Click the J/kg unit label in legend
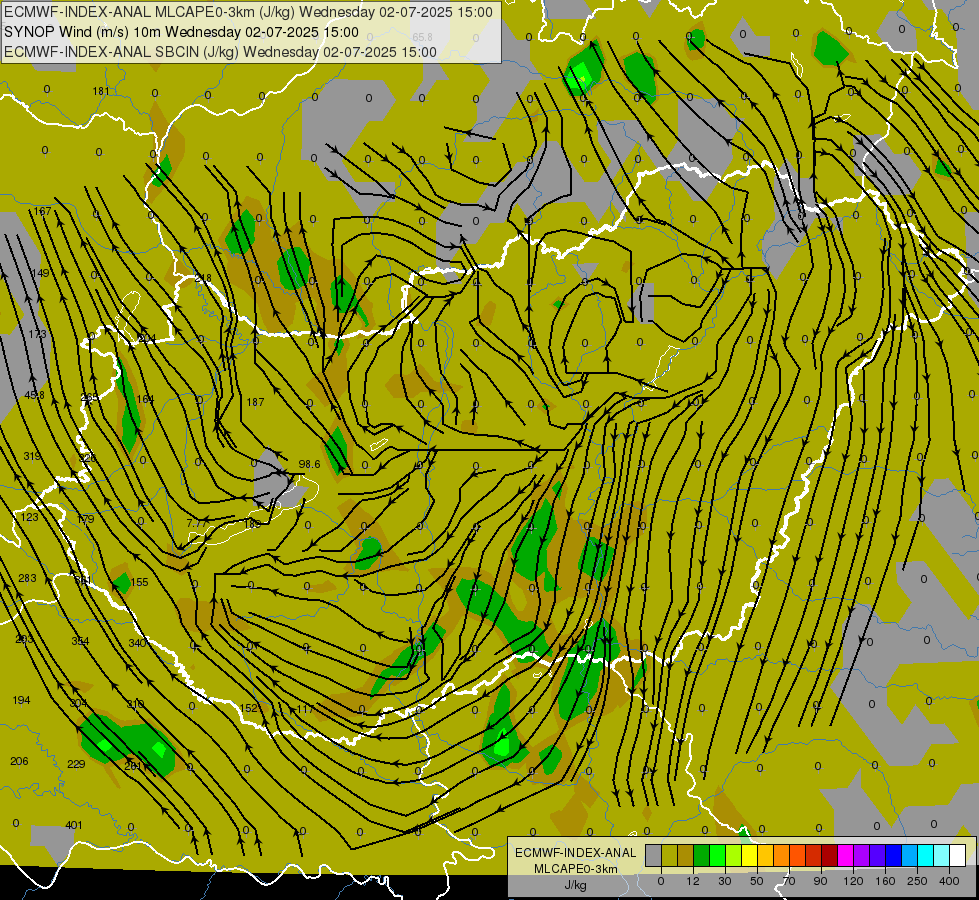Screen dimensions: 979x900 (x=575, y=885)
